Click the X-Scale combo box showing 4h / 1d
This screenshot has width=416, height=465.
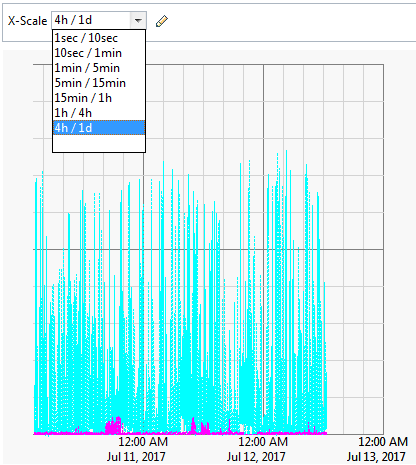(99, 21)
